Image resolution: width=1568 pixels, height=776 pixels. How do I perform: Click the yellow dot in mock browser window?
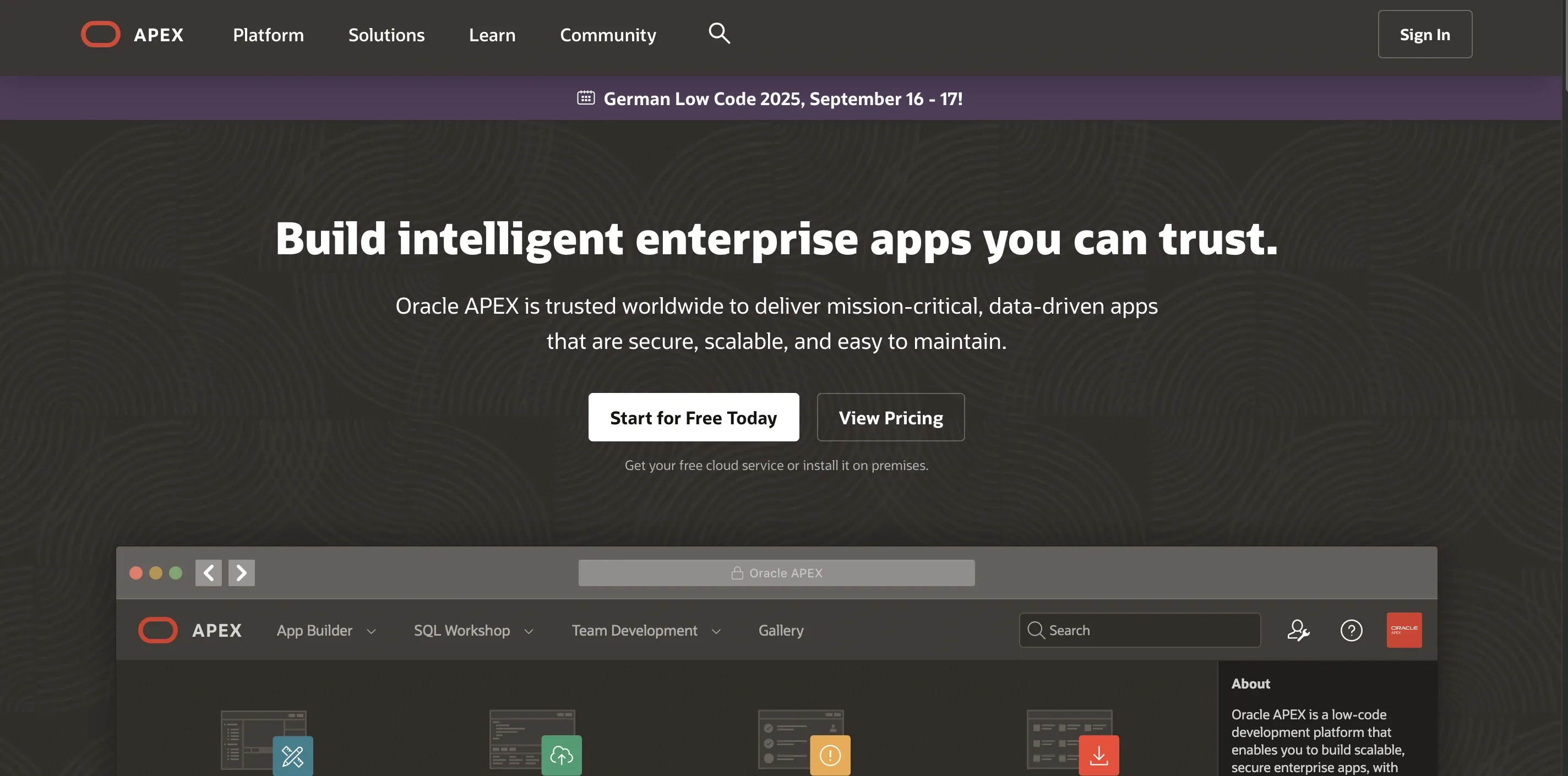(x=156, y=573)
